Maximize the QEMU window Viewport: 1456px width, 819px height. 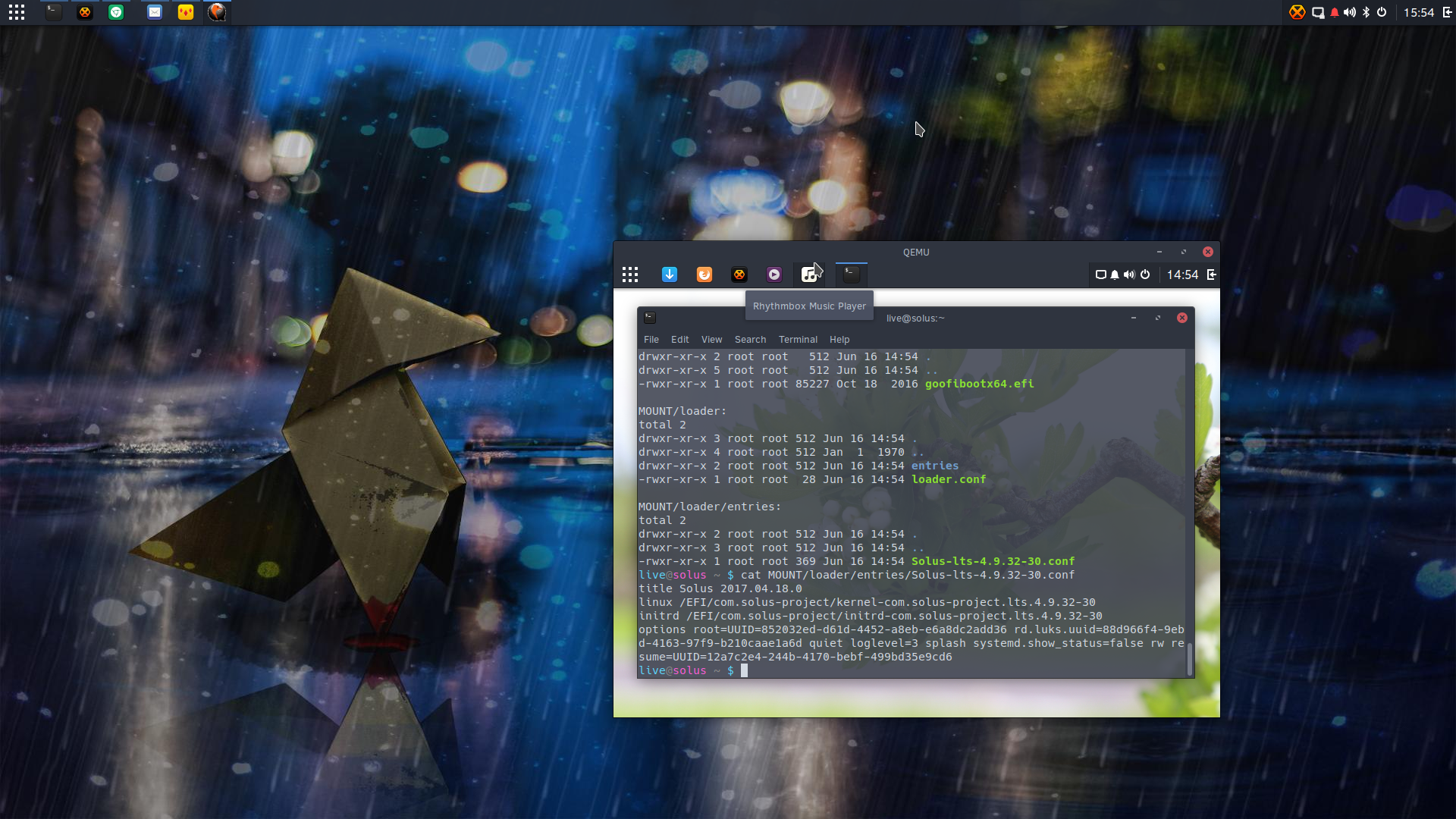pos(1184,252)
